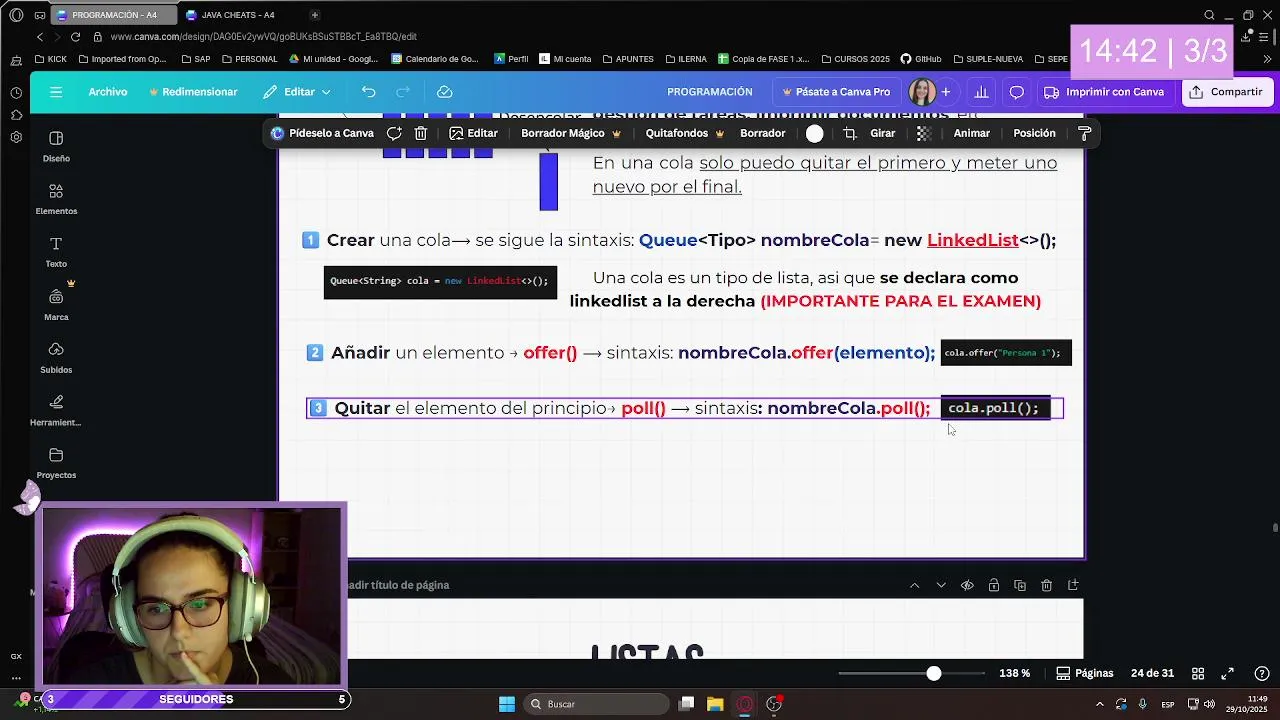Open Posición options

point(1034,133)
